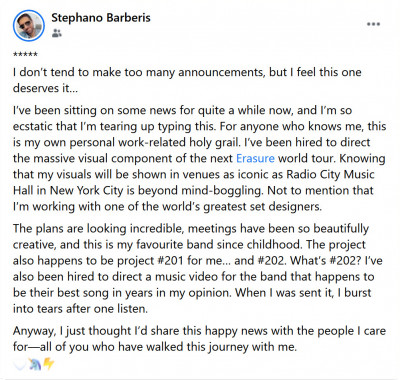Click the question "What's #202?"
The image size is (400, 380).
pos(325,260)
